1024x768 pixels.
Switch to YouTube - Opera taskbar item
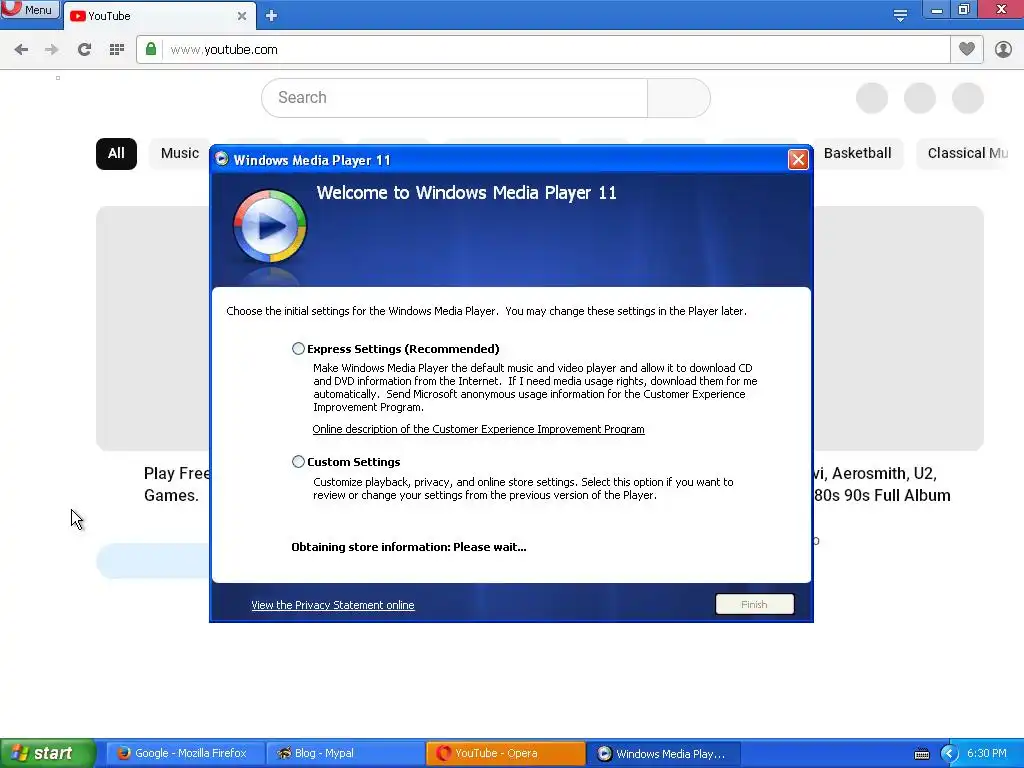point(505,753)
